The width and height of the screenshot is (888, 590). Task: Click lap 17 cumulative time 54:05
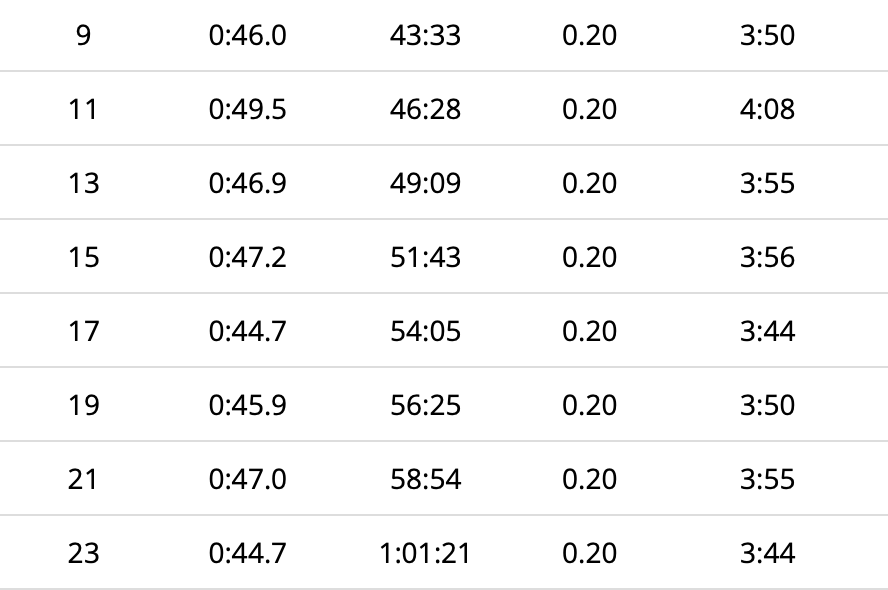[425, 331]
